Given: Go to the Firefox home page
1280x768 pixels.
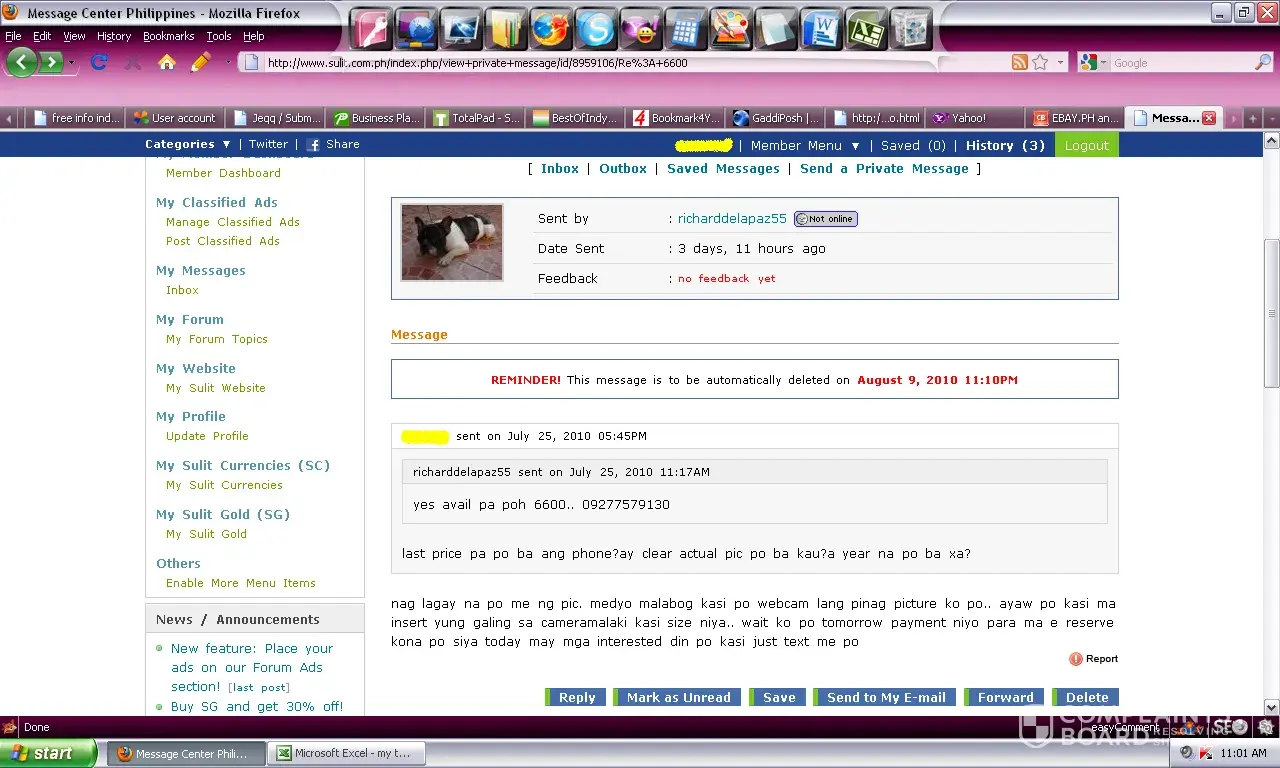Looking at the screenshot, I should tap(167, 62).
